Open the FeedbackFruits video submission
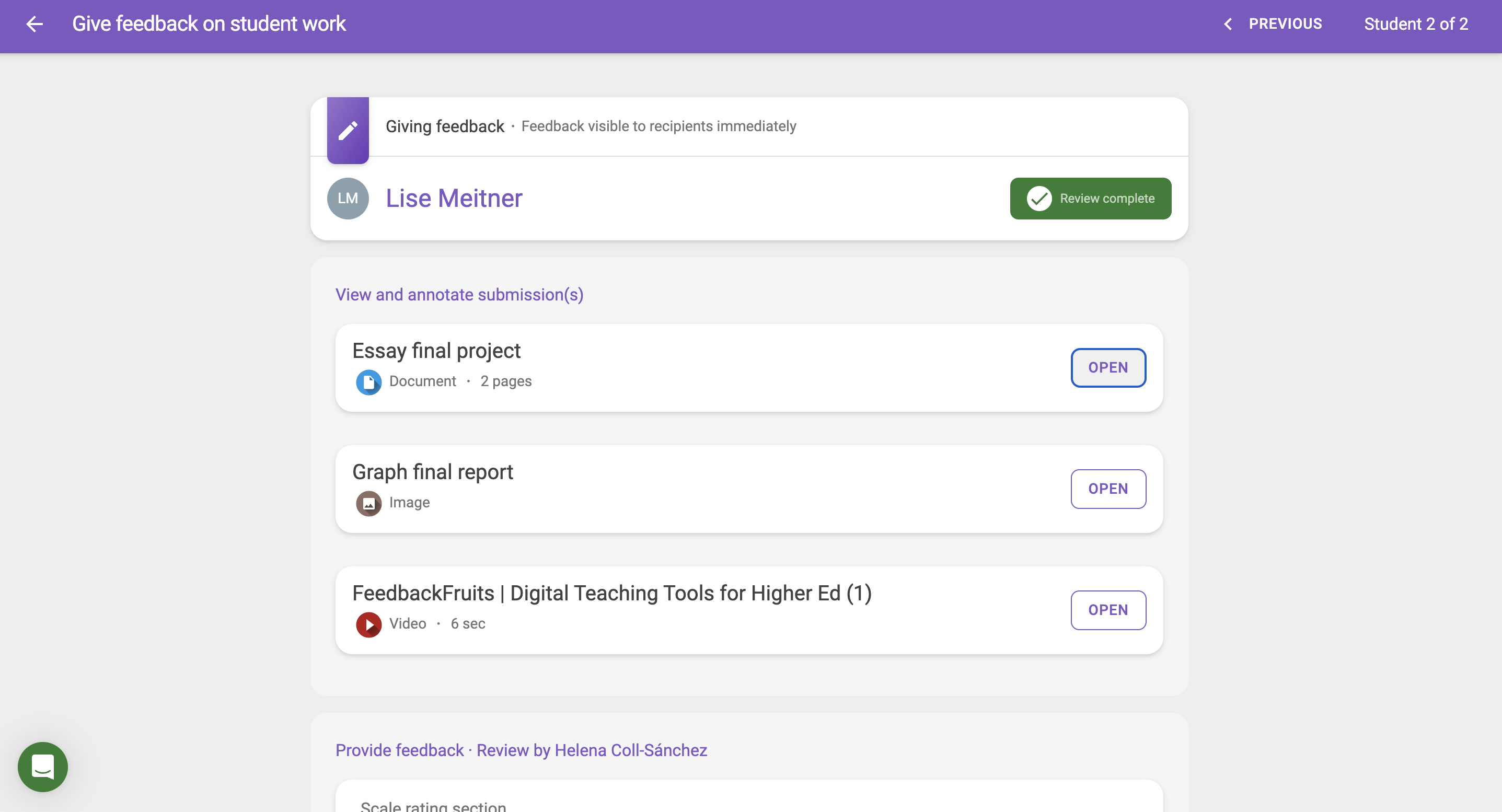1502x812 pixels. click(x=1108, y=610)
